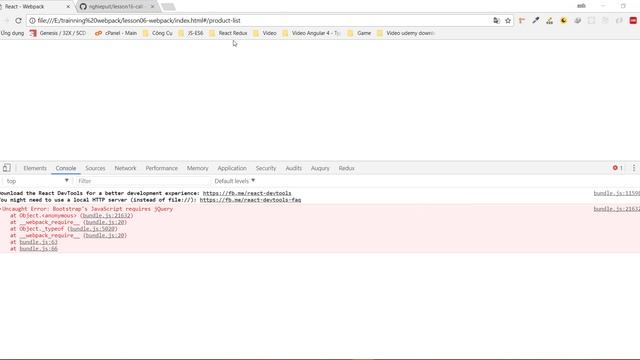Screen dimensions: 640x360
Task: Click the at __webpack_require__ first stack line
Action: click(x=69, y=222)
